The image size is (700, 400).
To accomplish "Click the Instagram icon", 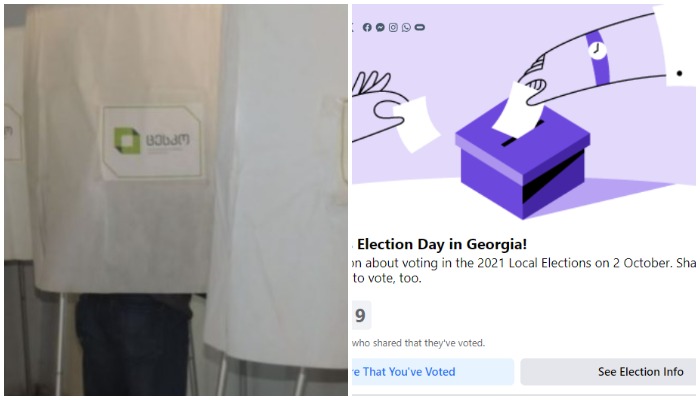I will (x=393, y=27).
